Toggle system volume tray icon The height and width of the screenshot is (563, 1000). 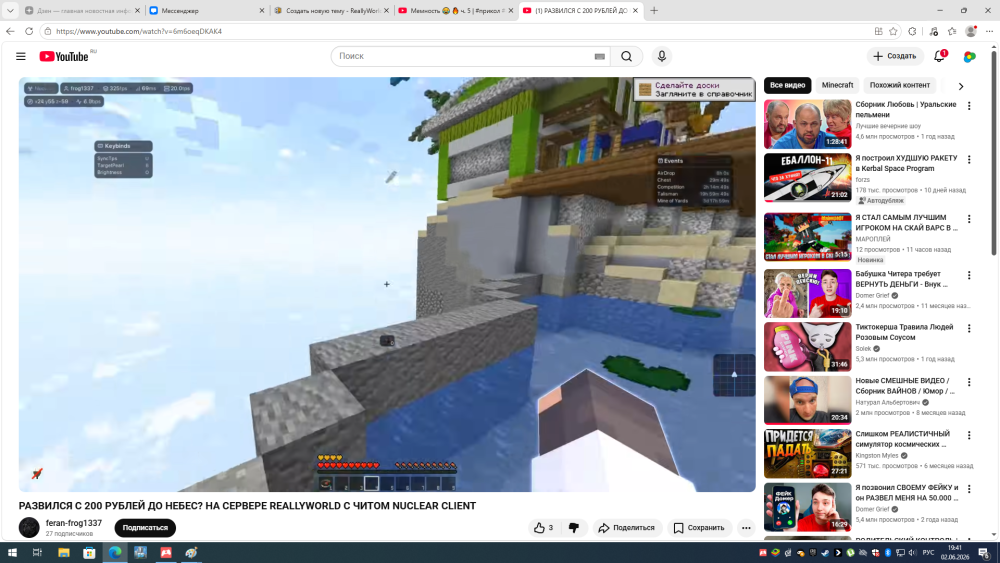tap(912, 553)
